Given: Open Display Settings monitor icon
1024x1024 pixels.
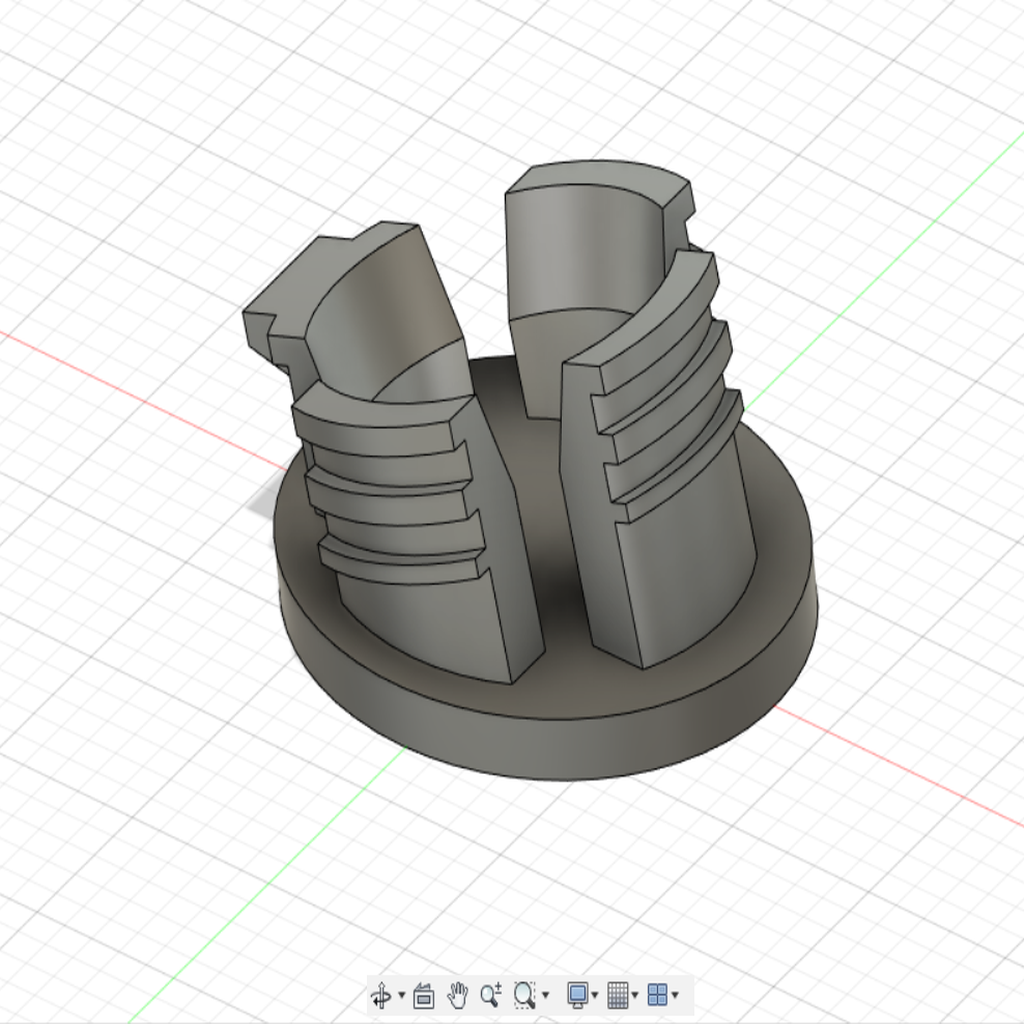Looking at the screenshot, I should pyautogui.click(x=577, y=995).
